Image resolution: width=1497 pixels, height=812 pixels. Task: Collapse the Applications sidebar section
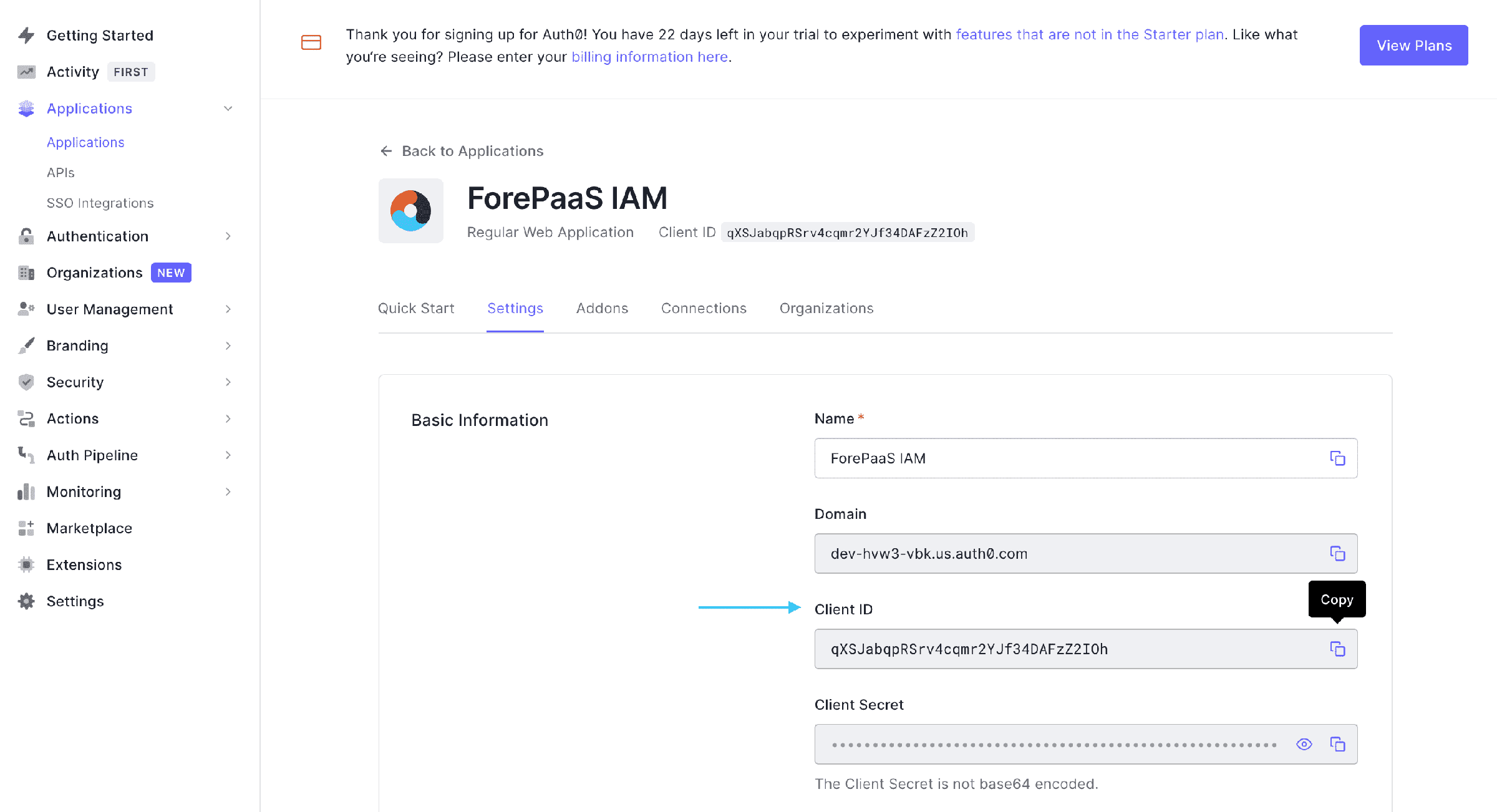click(x=228, y=109)
